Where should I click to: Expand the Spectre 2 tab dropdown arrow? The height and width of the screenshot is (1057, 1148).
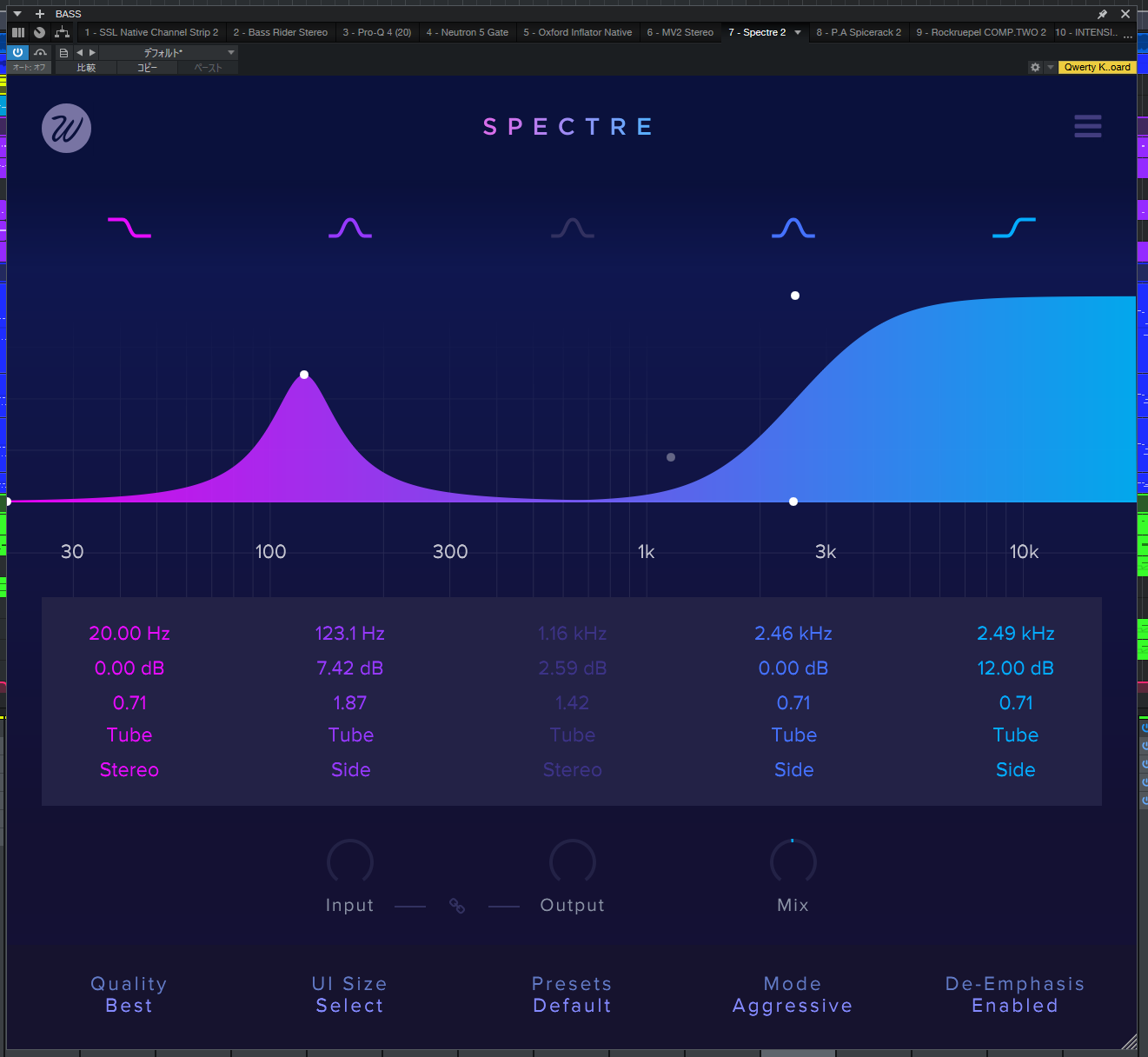798,33
